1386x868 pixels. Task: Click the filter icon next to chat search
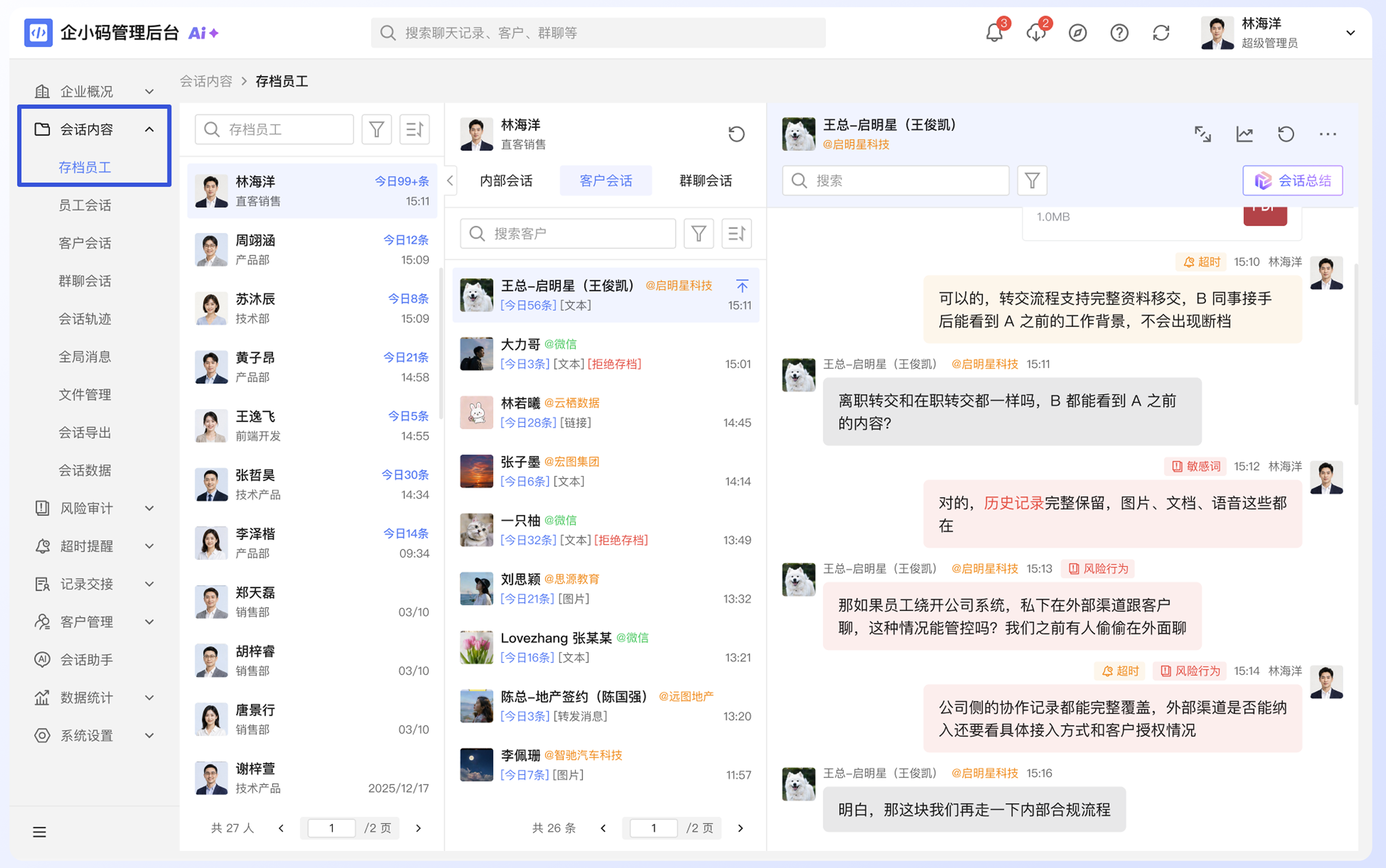[1032, 181]
